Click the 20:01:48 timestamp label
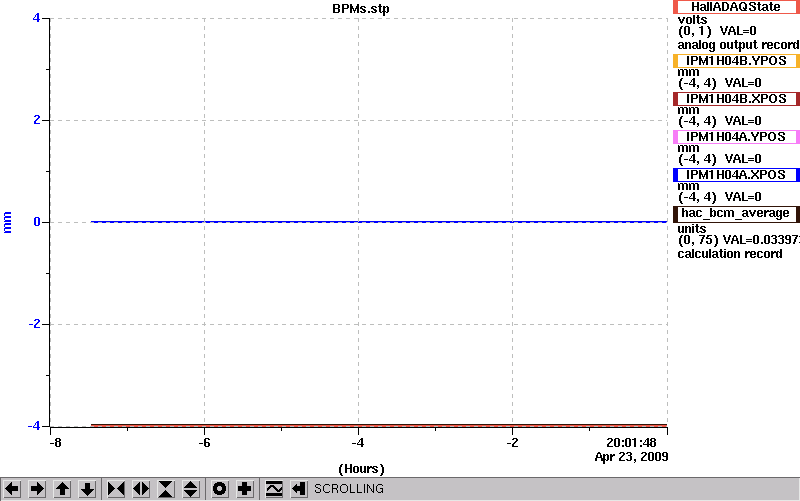The image size is (800, 501). (631, 442)
